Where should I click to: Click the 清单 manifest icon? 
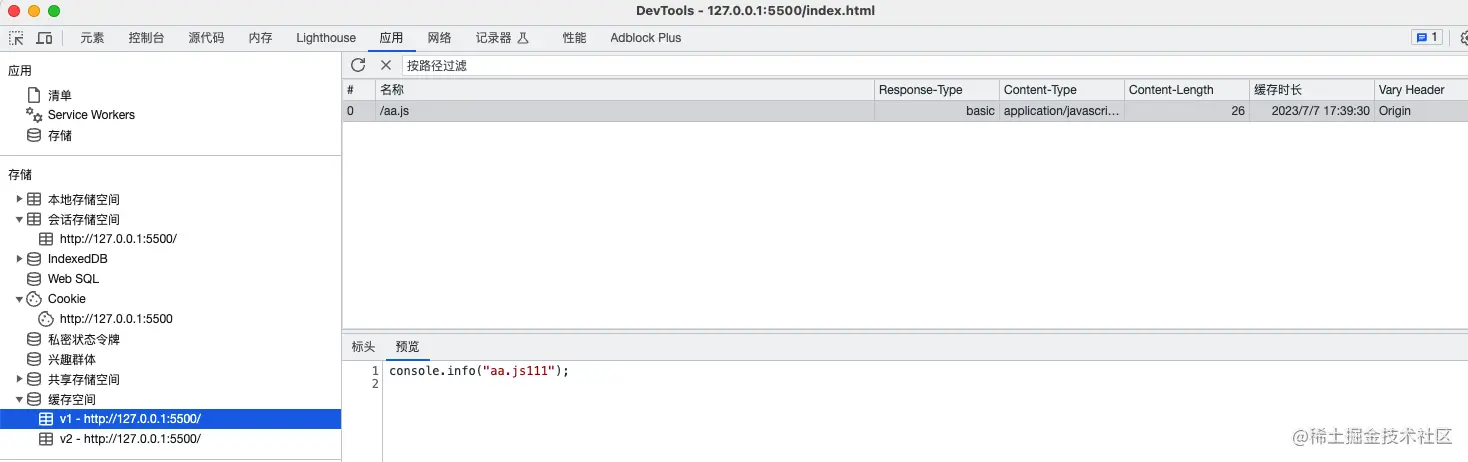pyautogui.click(x=34, y=95)
